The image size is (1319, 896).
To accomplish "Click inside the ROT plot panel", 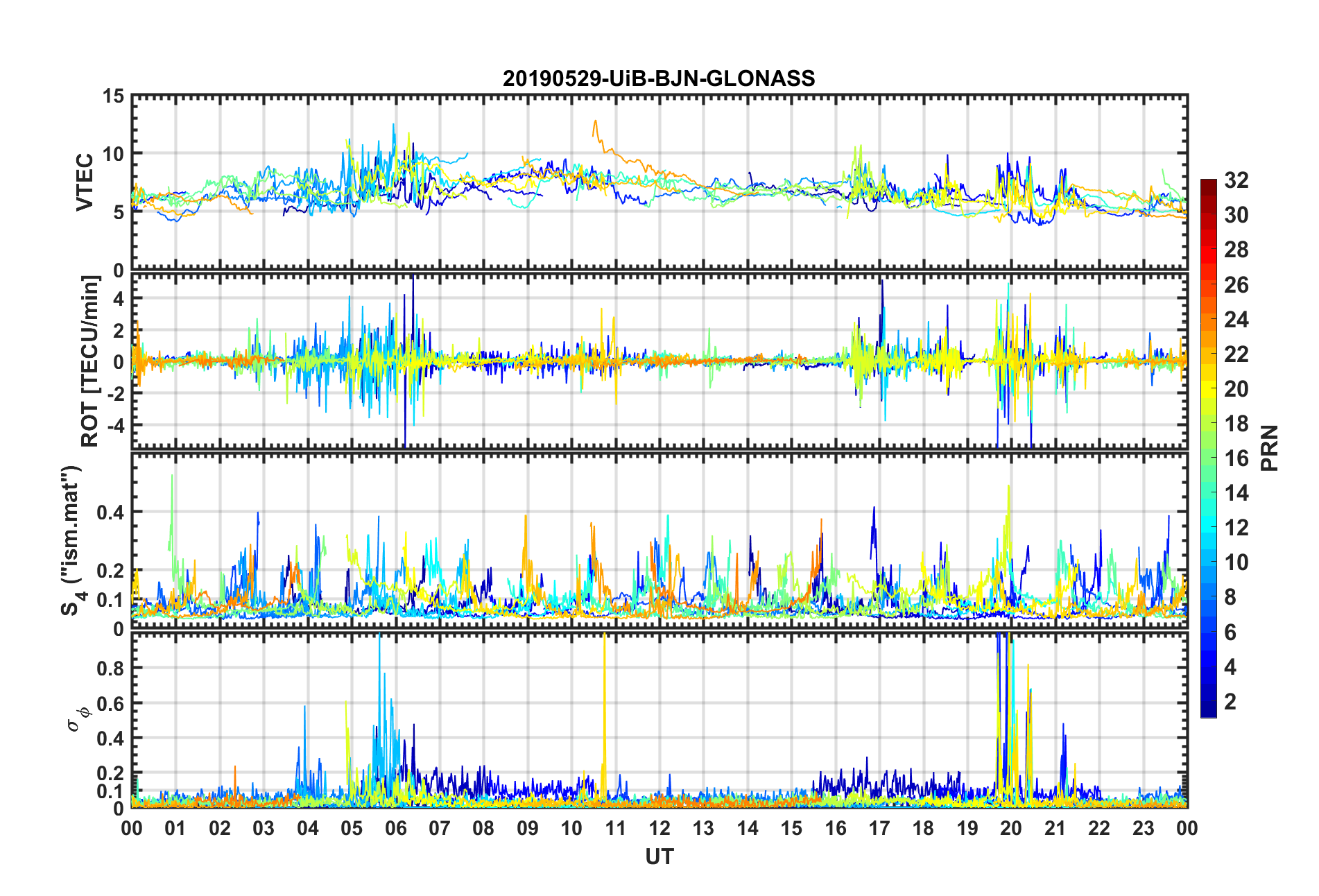I will click(x=659, y=361).
